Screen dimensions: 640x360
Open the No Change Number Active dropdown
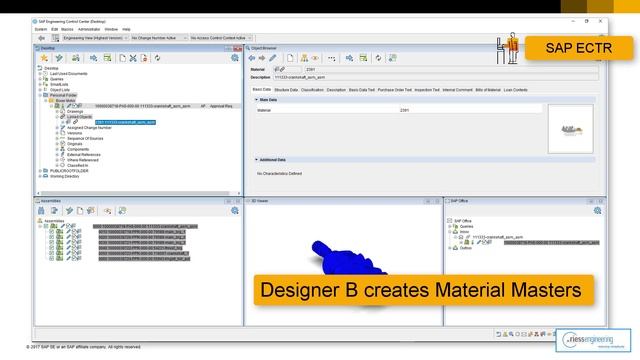pyautogui.click(x=159, y=38)
